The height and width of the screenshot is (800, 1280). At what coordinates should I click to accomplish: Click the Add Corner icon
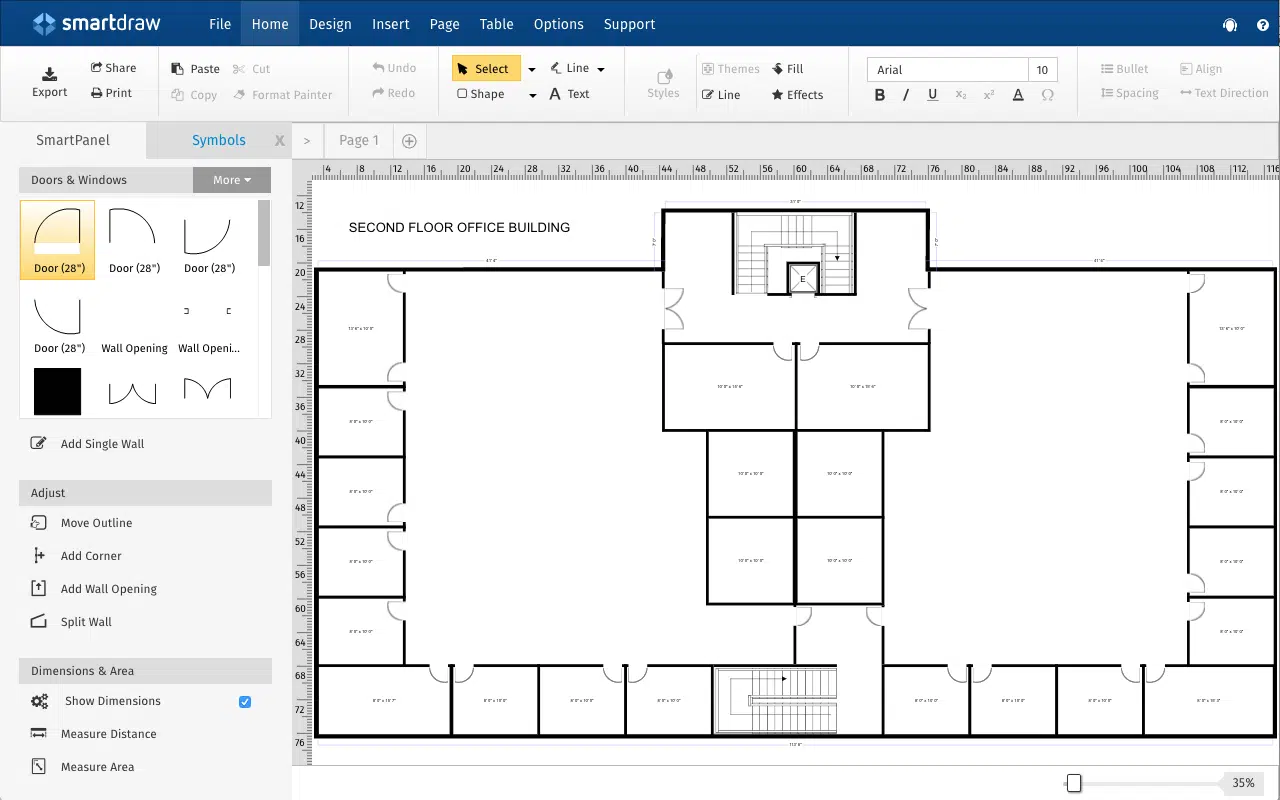click(x=39, y=556)
